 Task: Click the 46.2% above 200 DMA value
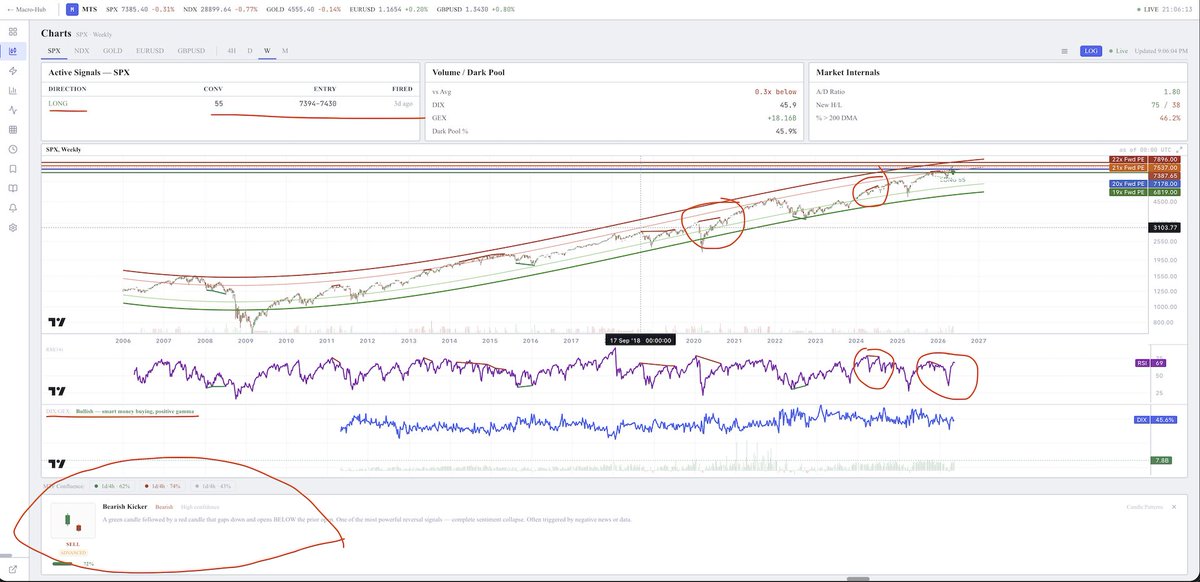coord(1171,117)
